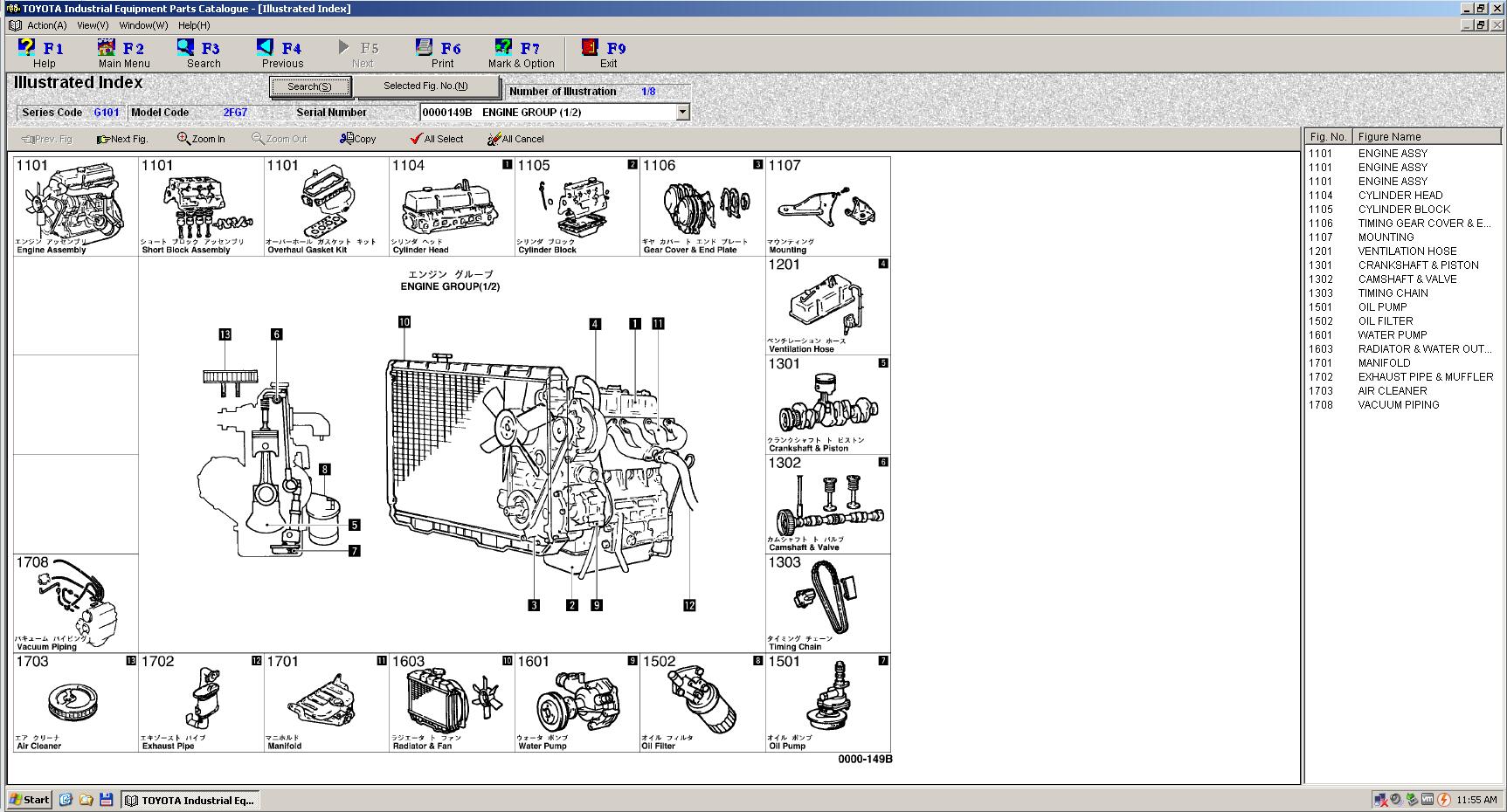
Task: Click Next Fig. in the toolbar
Action: (122, 139)
